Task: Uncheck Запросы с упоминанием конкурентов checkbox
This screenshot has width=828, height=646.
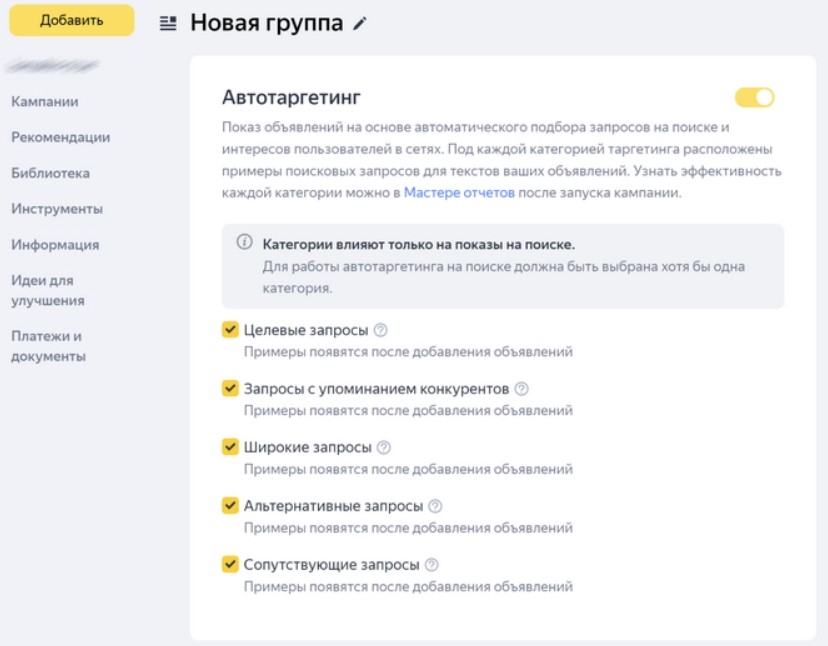Action: (x=230, y=388)
